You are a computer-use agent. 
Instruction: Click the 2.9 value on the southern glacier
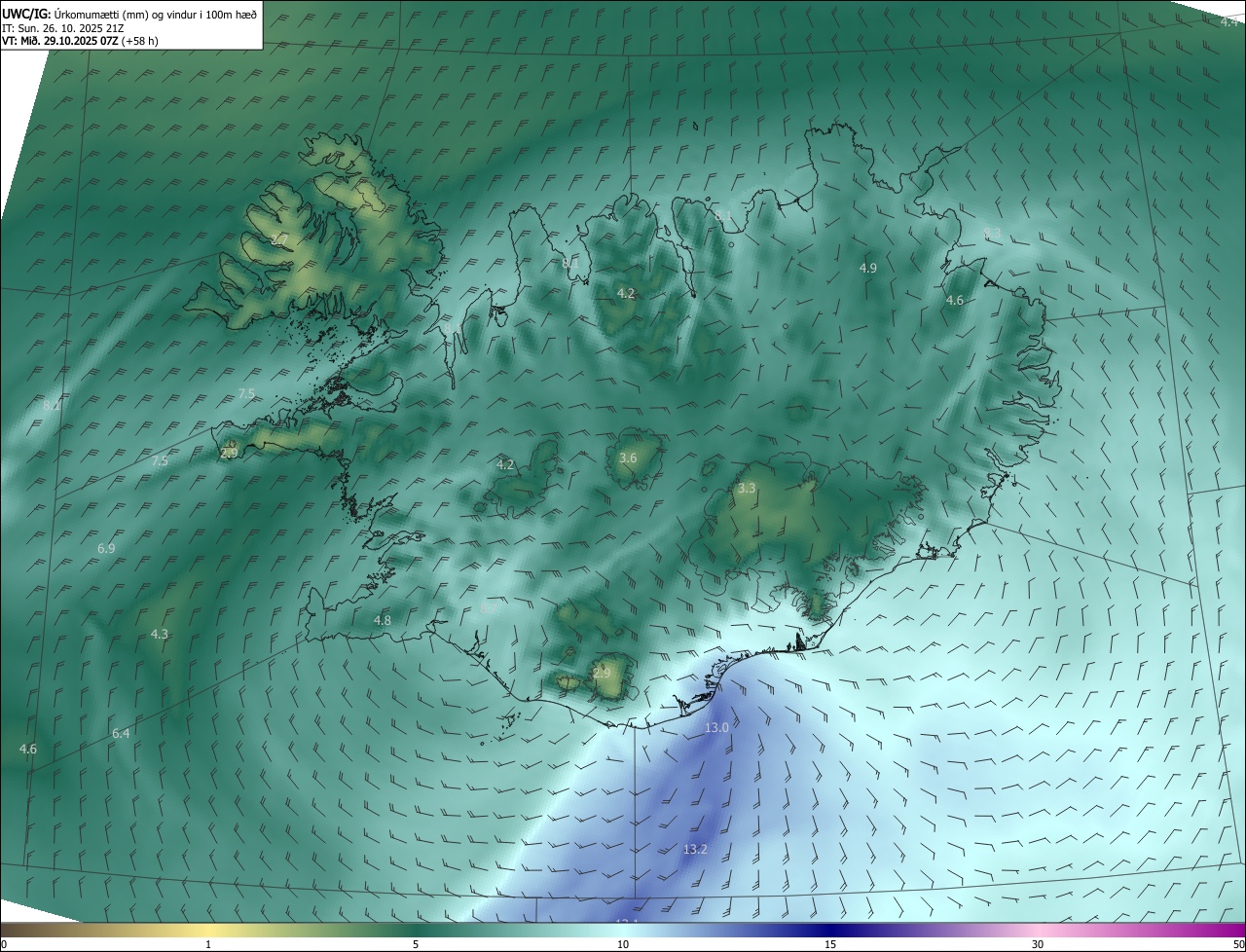tap(602, 673)
